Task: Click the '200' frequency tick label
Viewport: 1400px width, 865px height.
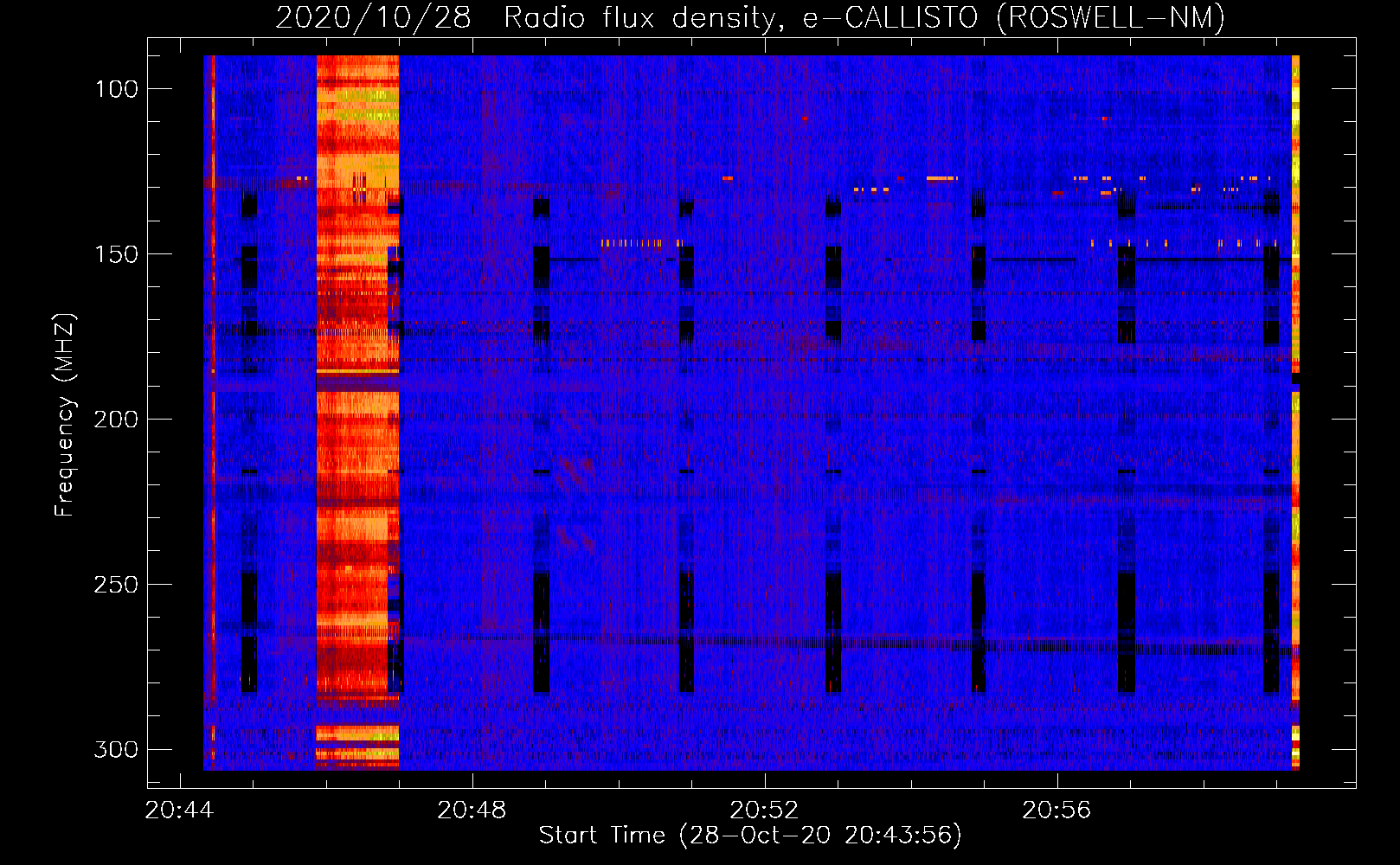Action: tap(116, 420)
